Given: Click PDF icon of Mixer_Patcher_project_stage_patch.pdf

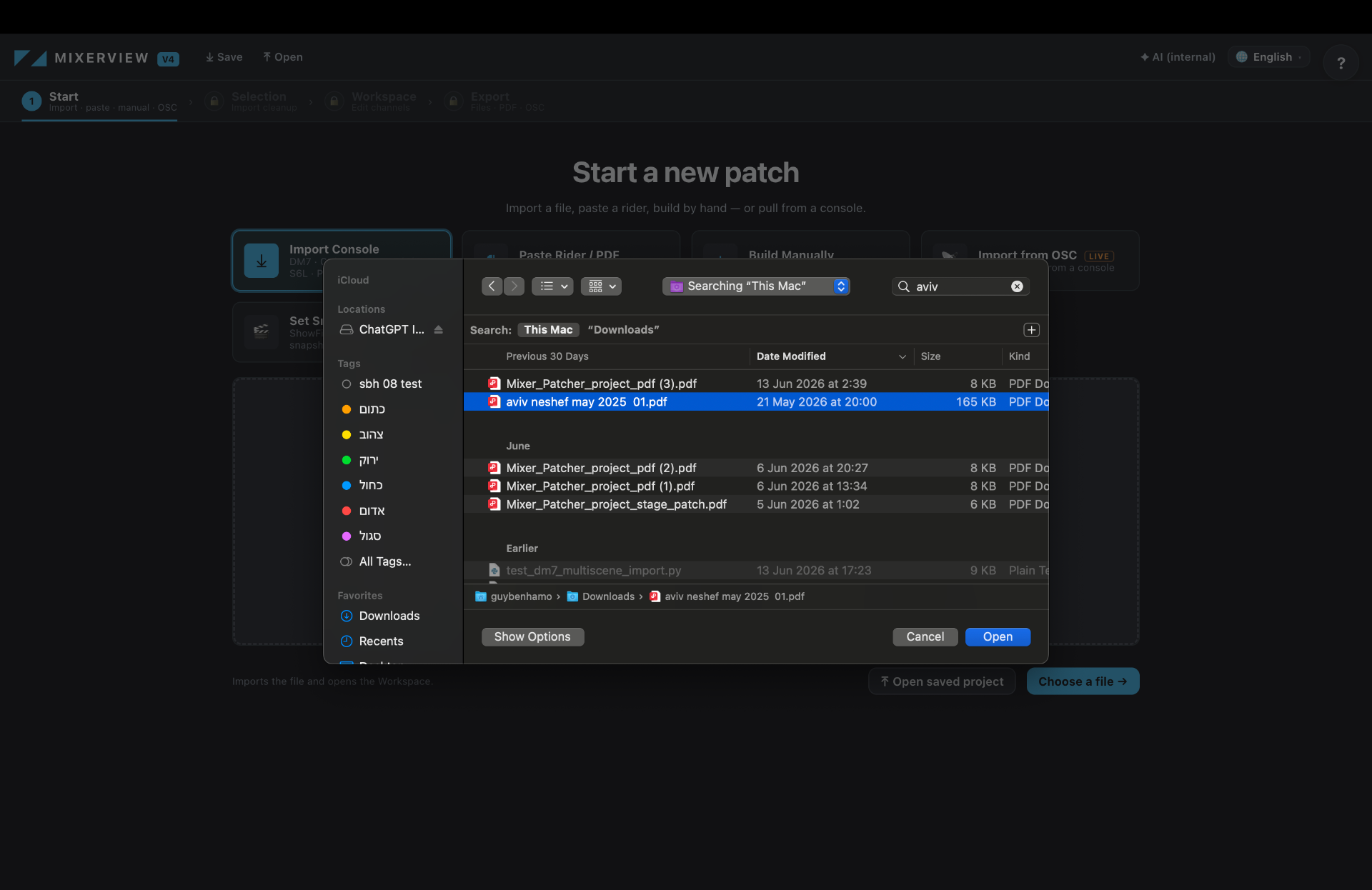Looking at the screenshot, I should pos(494,504).
